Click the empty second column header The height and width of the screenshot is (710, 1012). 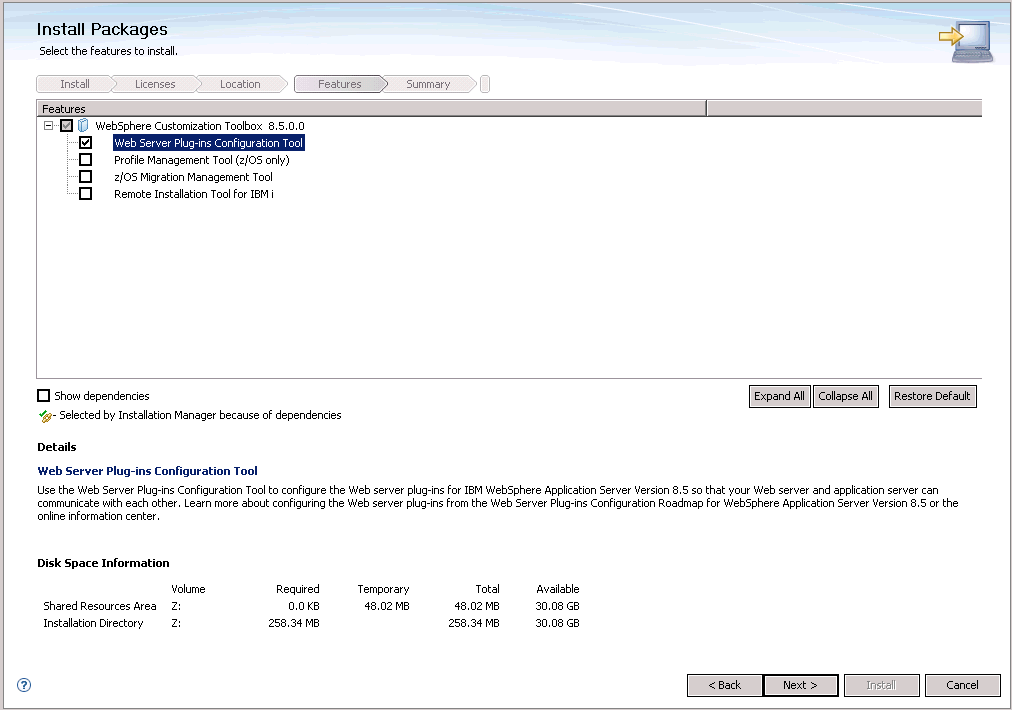click(844, 108)
